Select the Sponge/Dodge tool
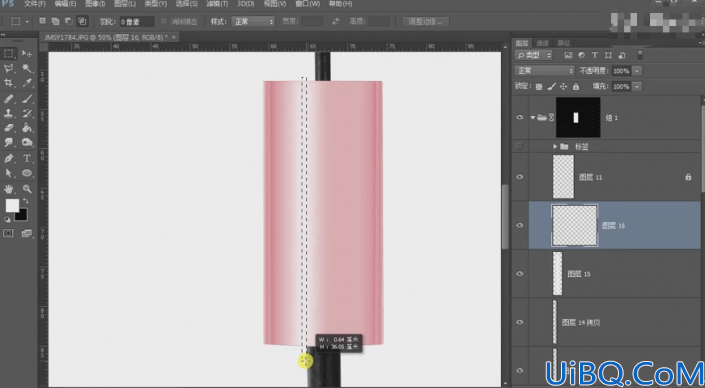The image size is (705, 388). (27, 143)
